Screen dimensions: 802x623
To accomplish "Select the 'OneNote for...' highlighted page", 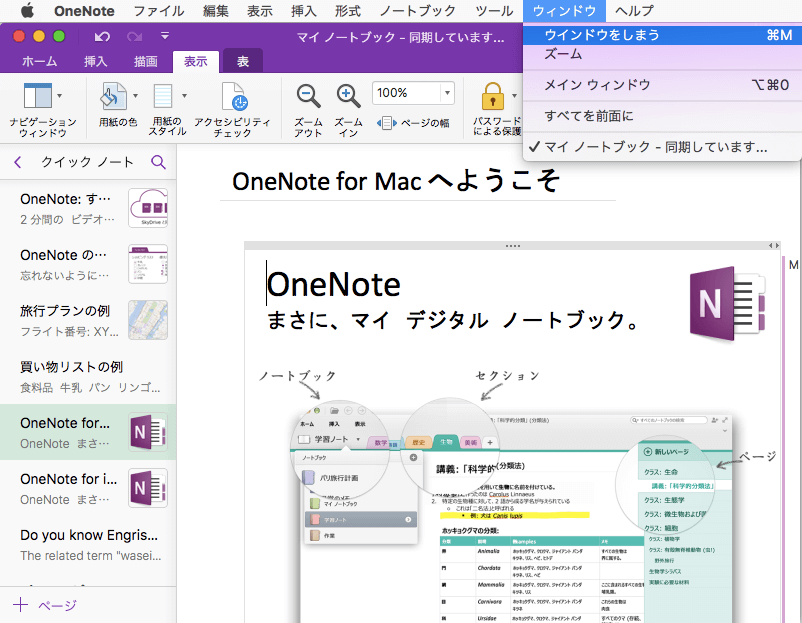I will [88, 432].
